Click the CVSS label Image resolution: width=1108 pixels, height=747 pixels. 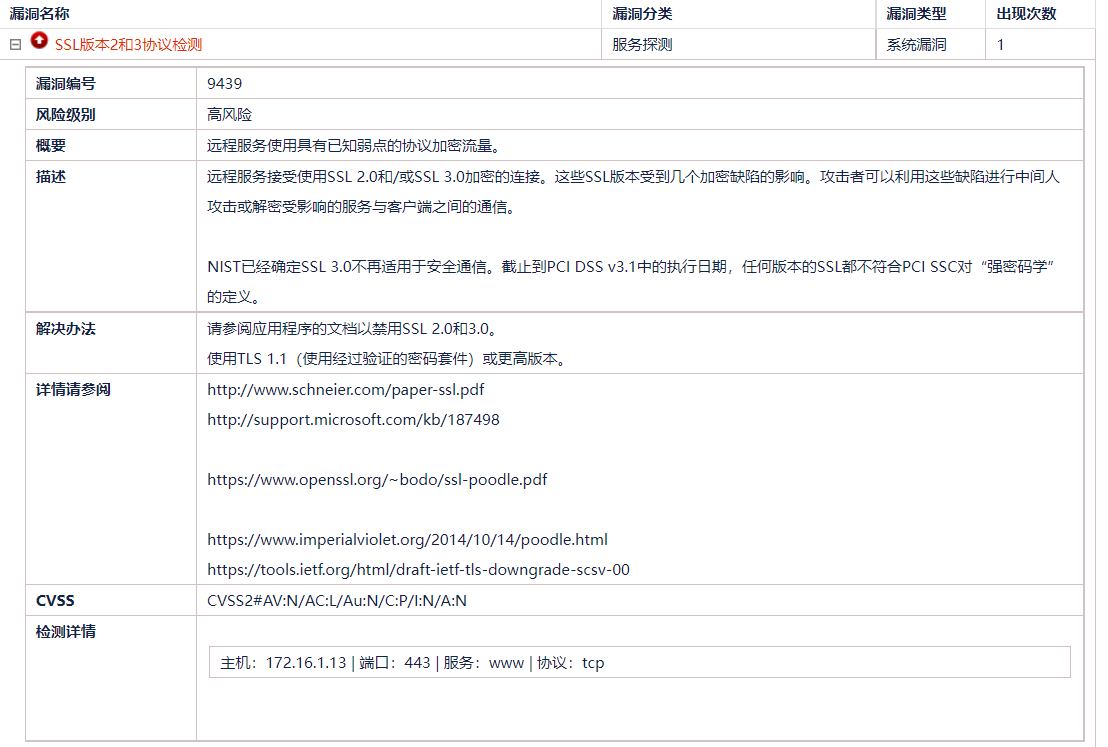(x=55, y=601)
